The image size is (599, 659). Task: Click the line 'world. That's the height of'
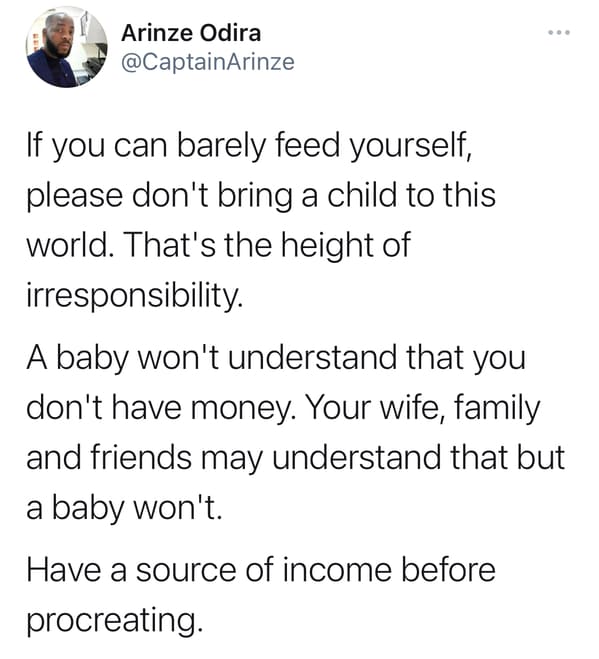219,245
